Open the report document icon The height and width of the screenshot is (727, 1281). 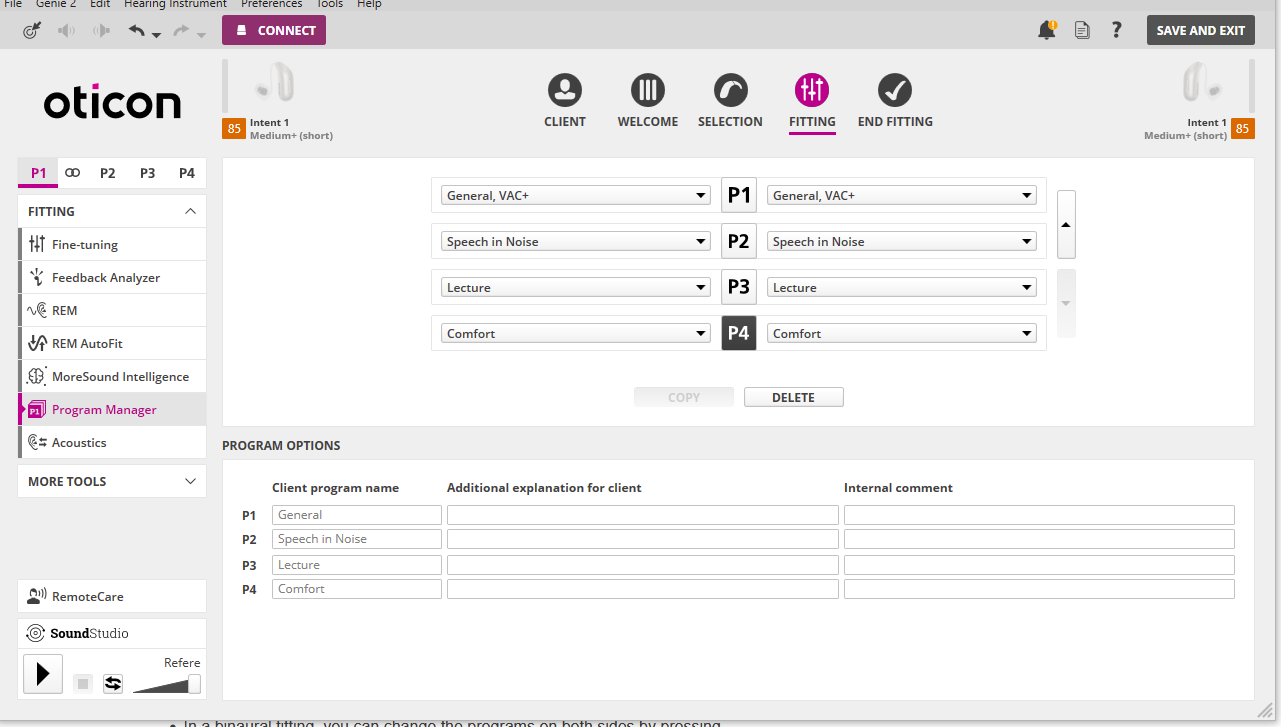pos(1082,30)
